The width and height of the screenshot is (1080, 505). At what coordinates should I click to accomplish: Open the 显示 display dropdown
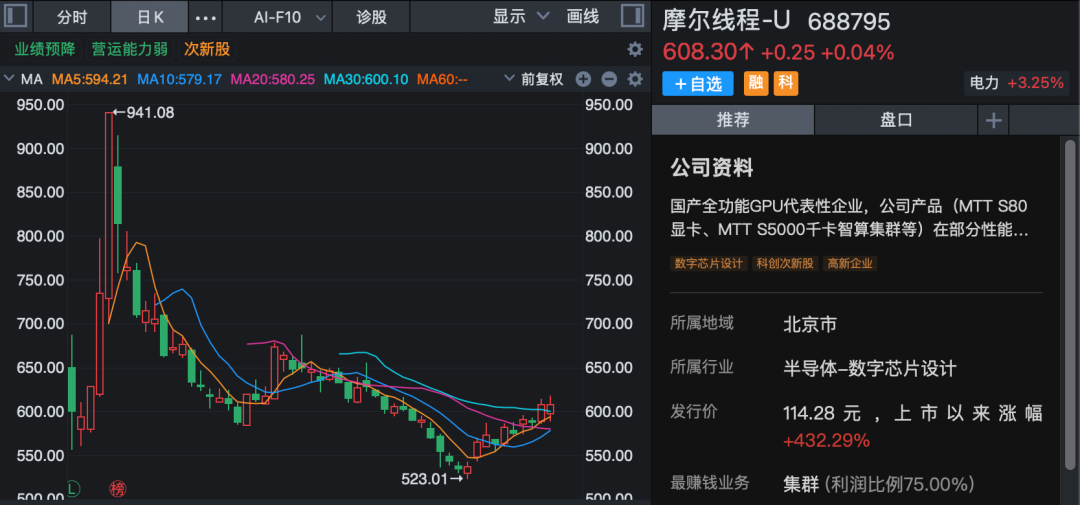521,17
